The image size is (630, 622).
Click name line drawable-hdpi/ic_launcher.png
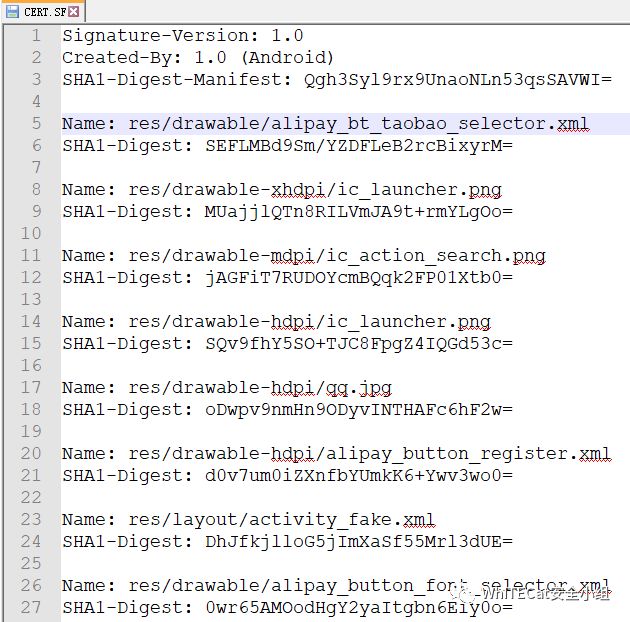coord(276,322)
